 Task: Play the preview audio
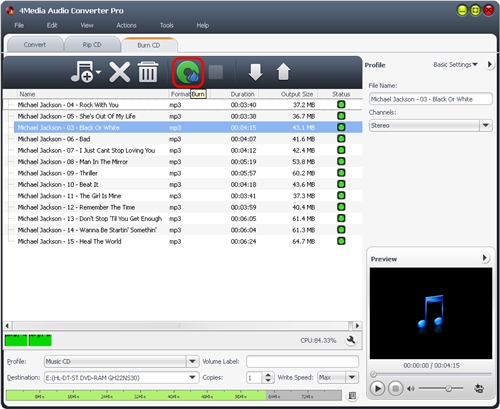tap(377, 389)
